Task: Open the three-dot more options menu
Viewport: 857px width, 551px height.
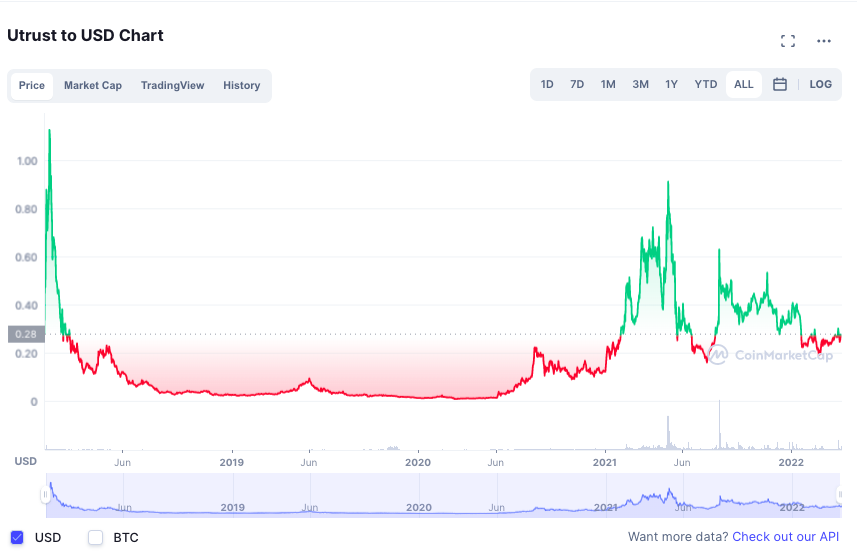Action: tap(824, 41)
